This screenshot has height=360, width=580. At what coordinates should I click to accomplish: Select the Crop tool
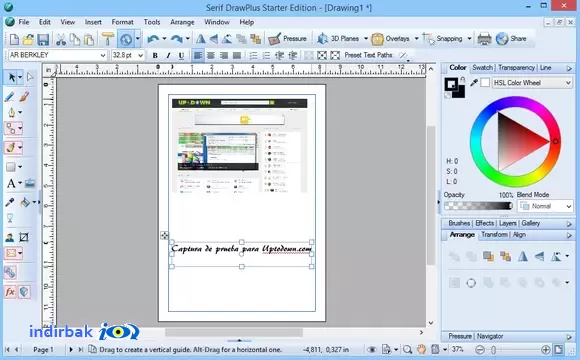tap(24, 237)
